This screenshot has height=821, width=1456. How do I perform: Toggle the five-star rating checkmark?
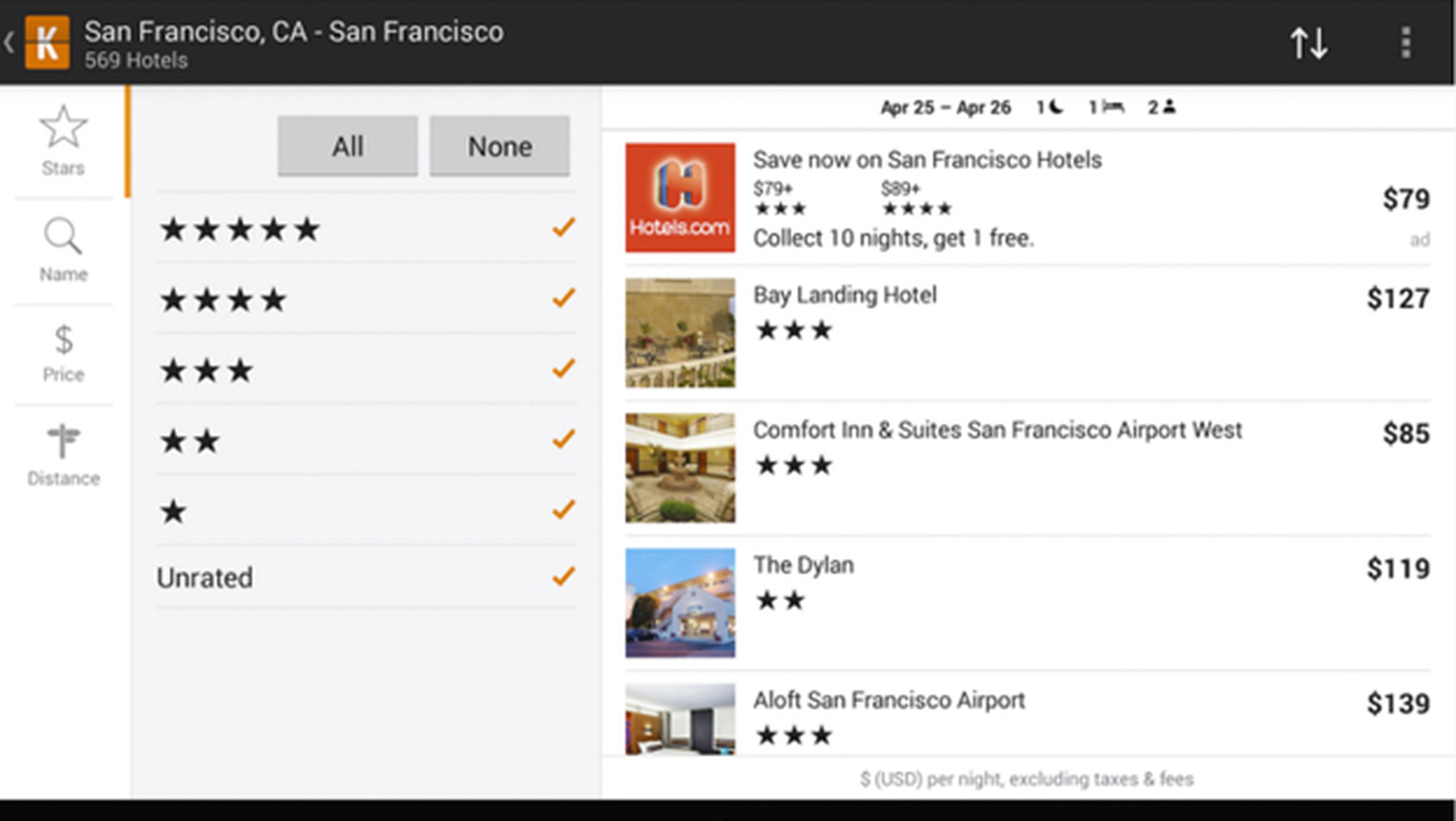pyautogui.click(x=563, y=228)
